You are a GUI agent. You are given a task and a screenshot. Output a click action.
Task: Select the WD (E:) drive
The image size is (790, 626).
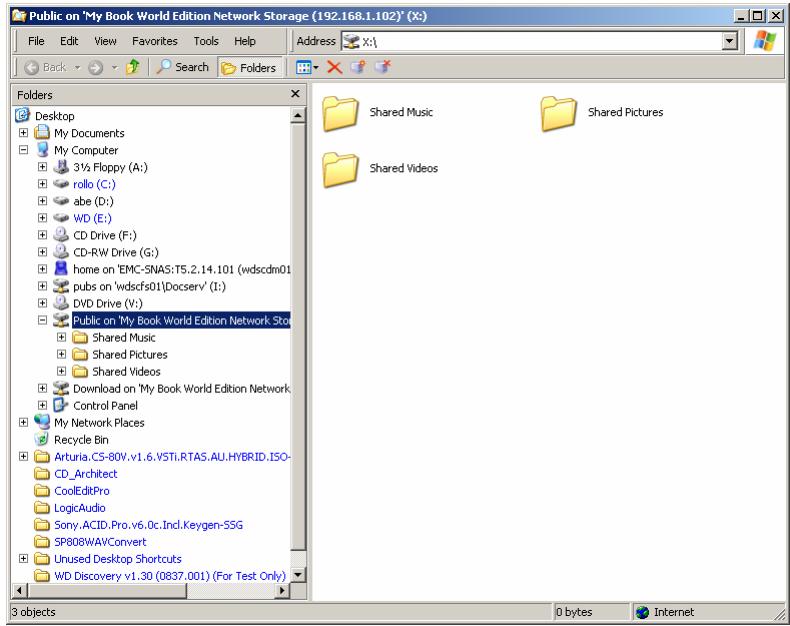[92, 218]
